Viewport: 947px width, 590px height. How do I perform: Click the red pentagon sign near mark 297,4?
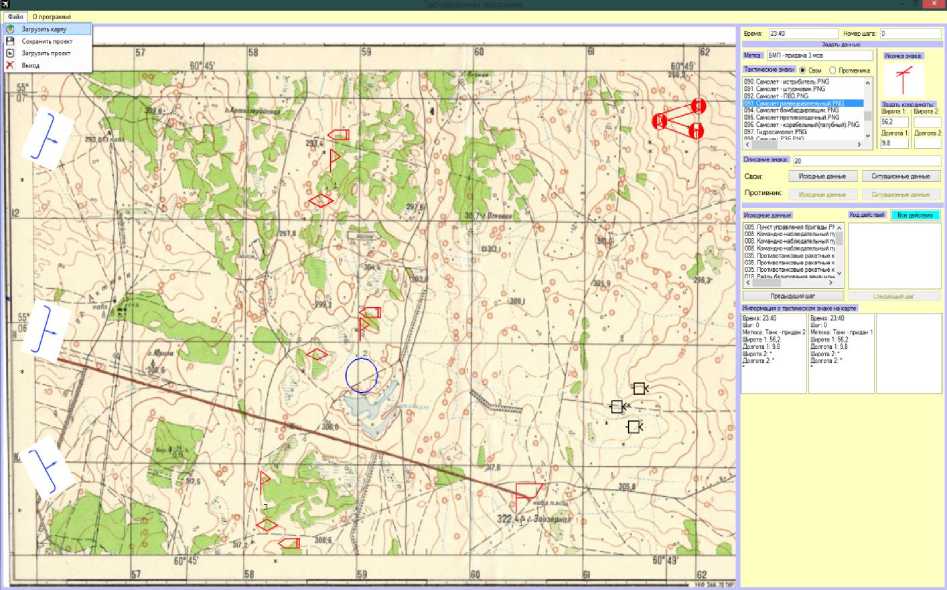(x=339, y=135)
